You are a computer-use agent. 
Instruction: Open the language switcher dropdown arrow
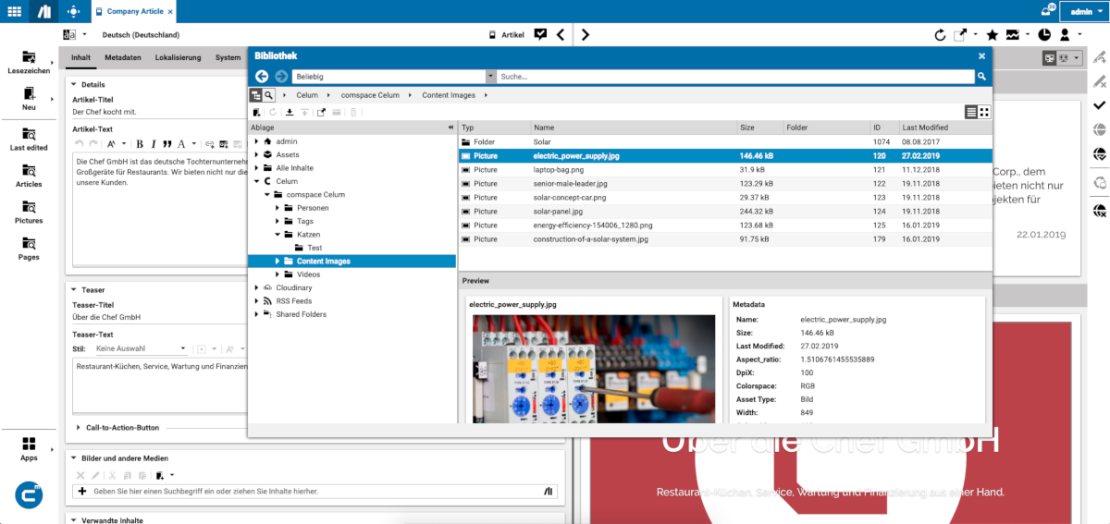84,34
